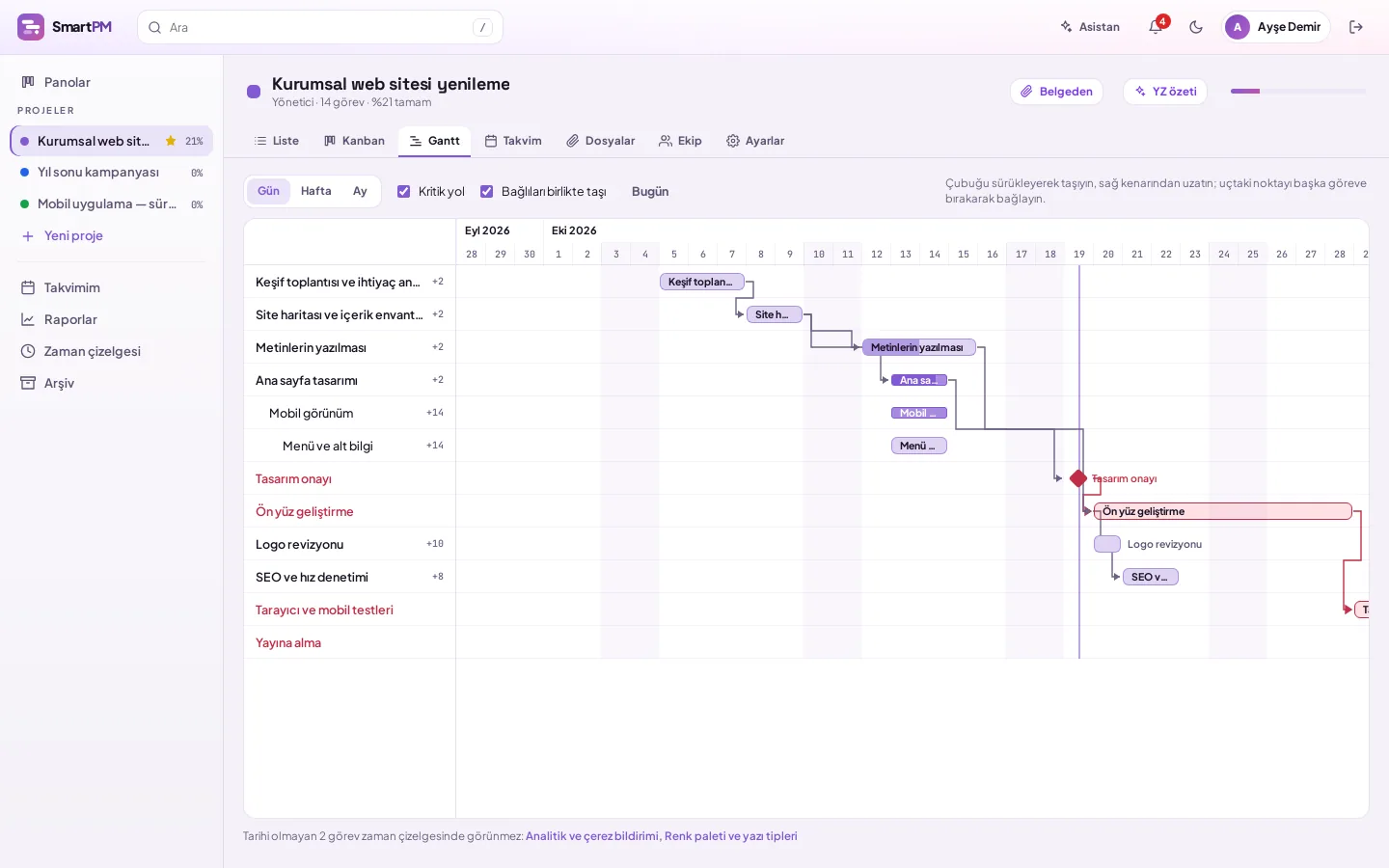This screenshot has width=1389, height=868.
Task: Open the Ekip tab
Action: [x=680, y=141]
